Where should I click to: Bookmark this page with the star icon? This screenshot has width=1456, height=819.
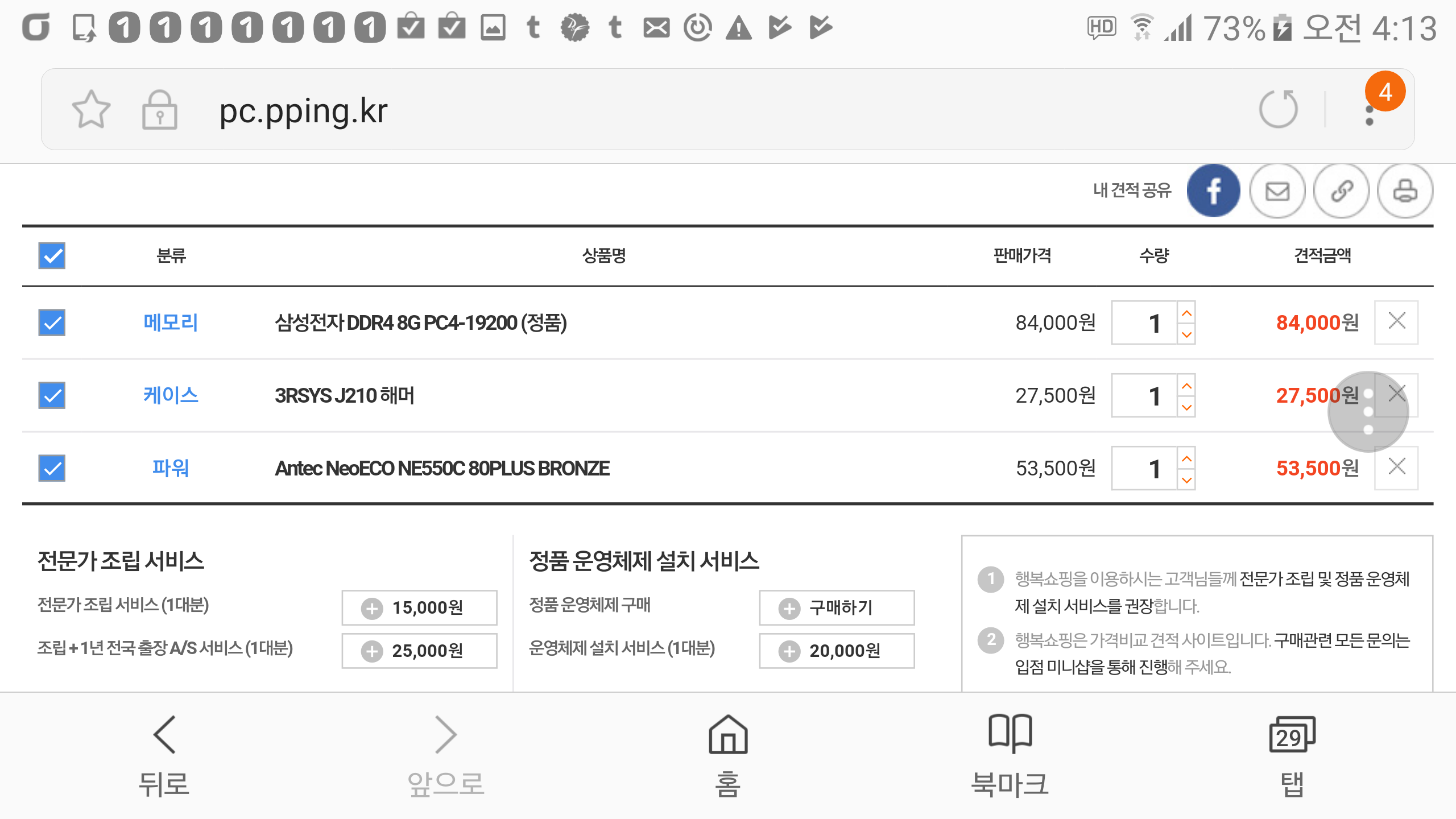point(91,109)
